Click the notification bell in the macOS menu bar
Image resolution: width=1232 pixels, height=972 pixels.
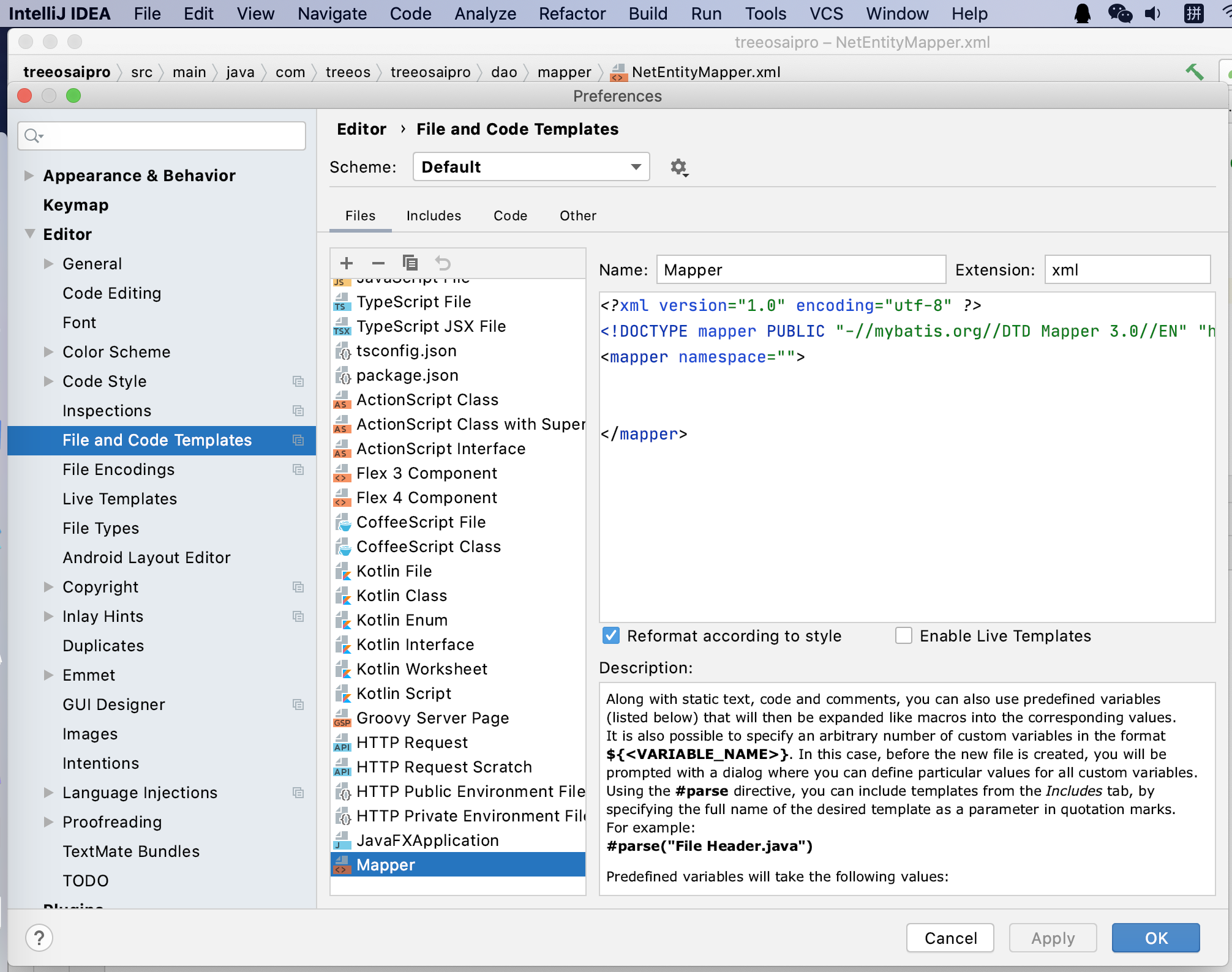click(1081, 13)
